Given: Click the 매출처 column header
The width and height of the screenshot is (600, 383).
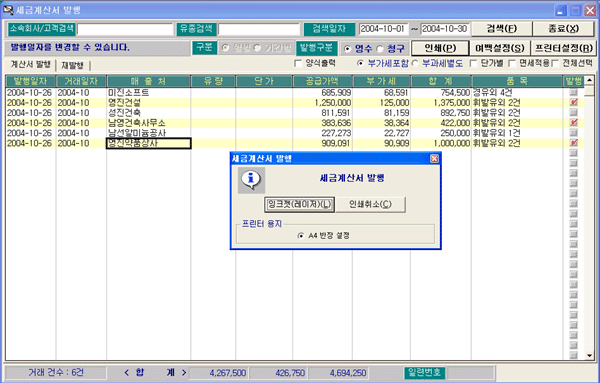Looking at the screenshot, I should (148, 81).
